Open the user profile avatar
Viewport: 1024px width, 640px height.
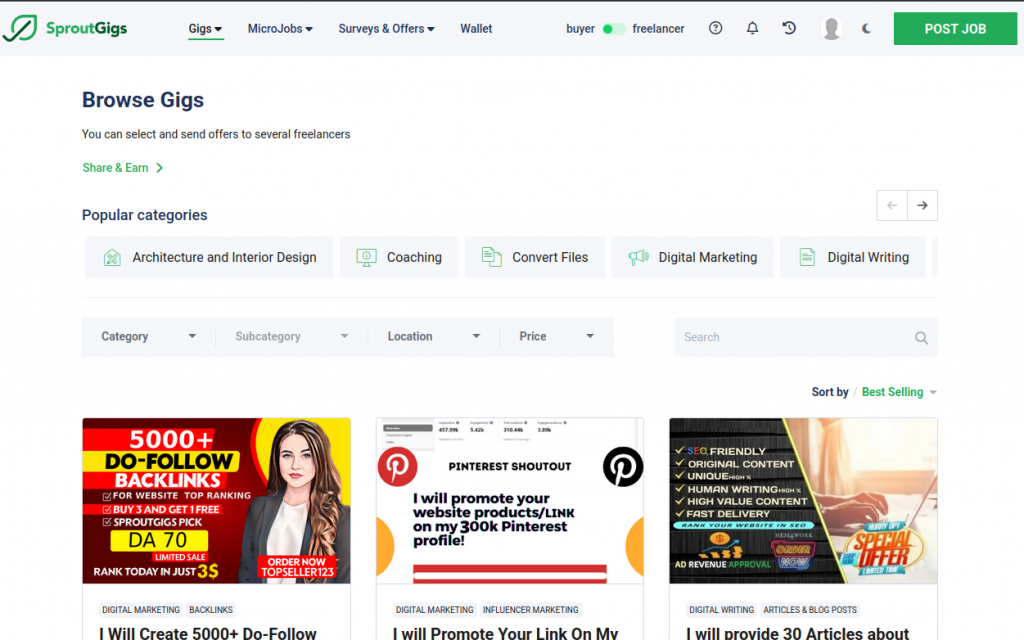[831, 29]
